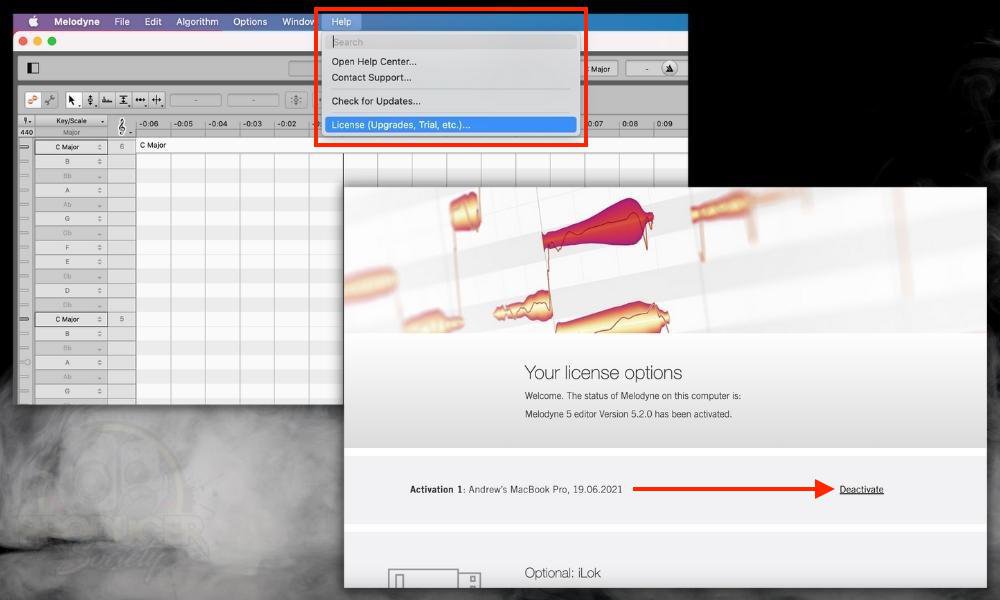Toggle the sidebar panel icon in Melodyne
The image size is (1000, 600).
[33, 68]
